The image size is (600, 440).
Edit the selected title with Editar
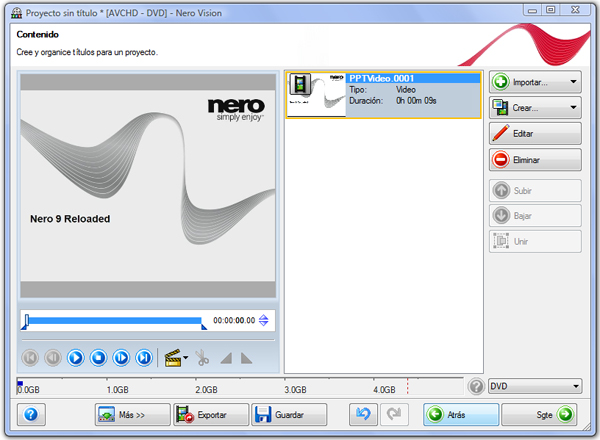535,133
